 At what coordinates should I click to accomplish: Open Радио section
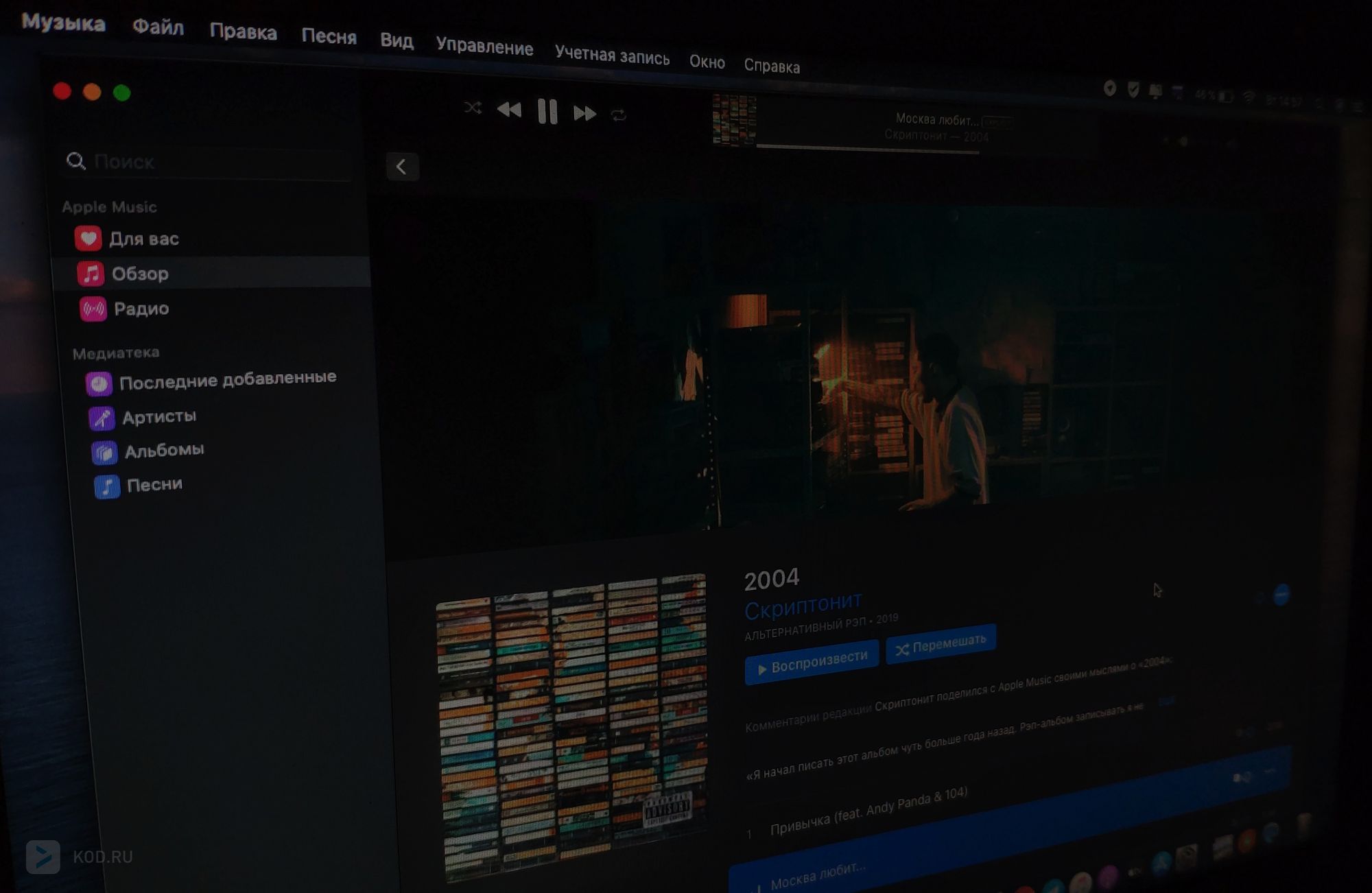(x=214, y=309)
